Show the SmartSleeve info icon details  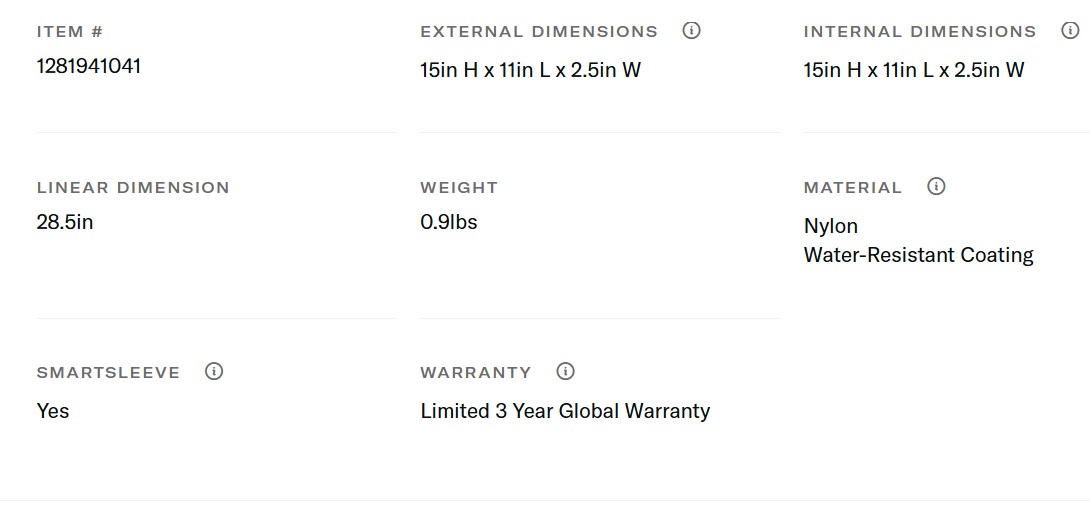pos(214,372)
